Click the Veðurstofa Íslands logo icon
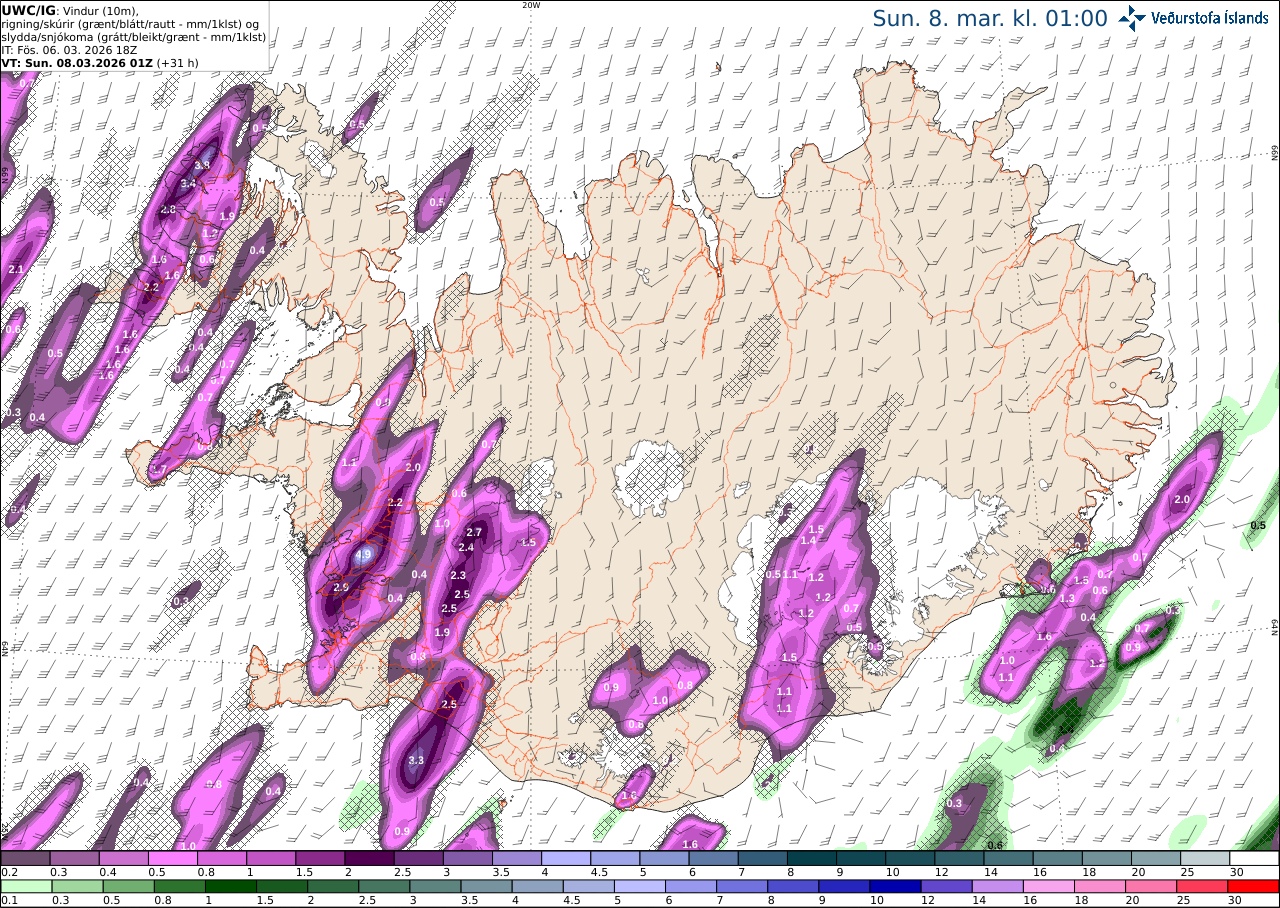 pos(1132,17)
